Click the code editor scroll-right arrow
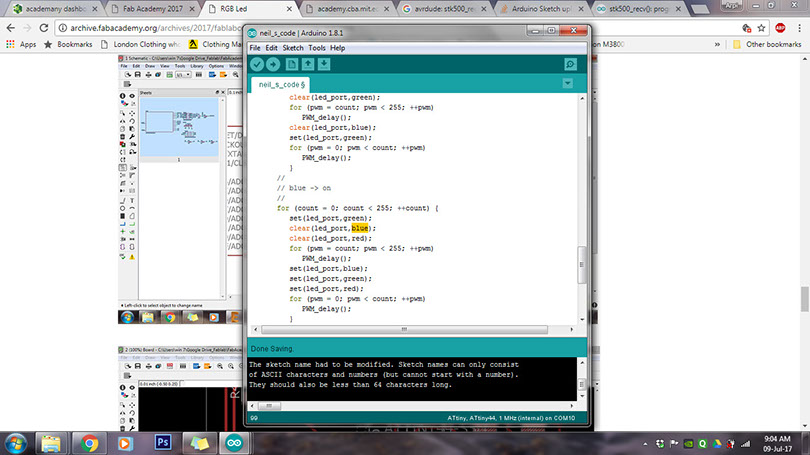Screen dimensions: 810x455 point(571,330)
